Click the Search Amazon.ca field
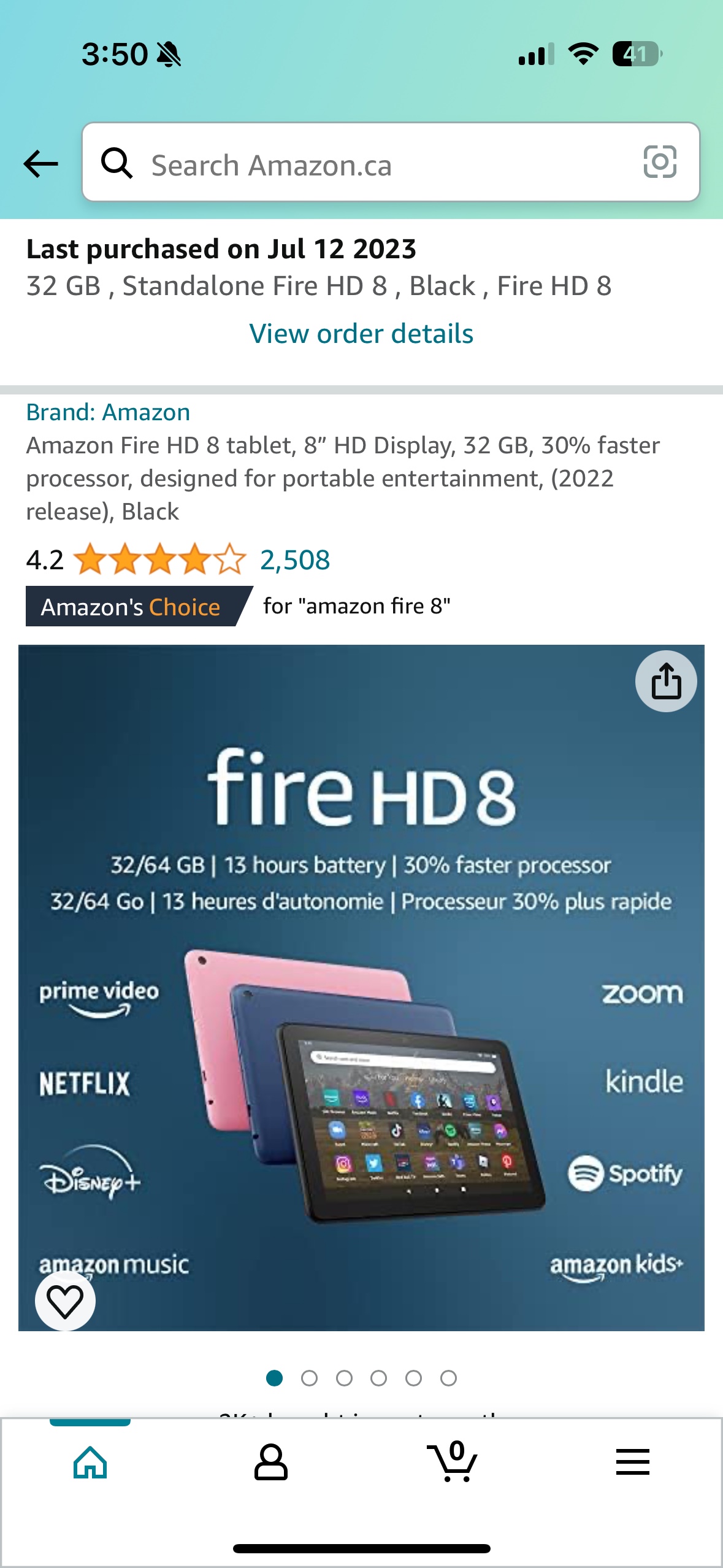 (x=391, y=162)
